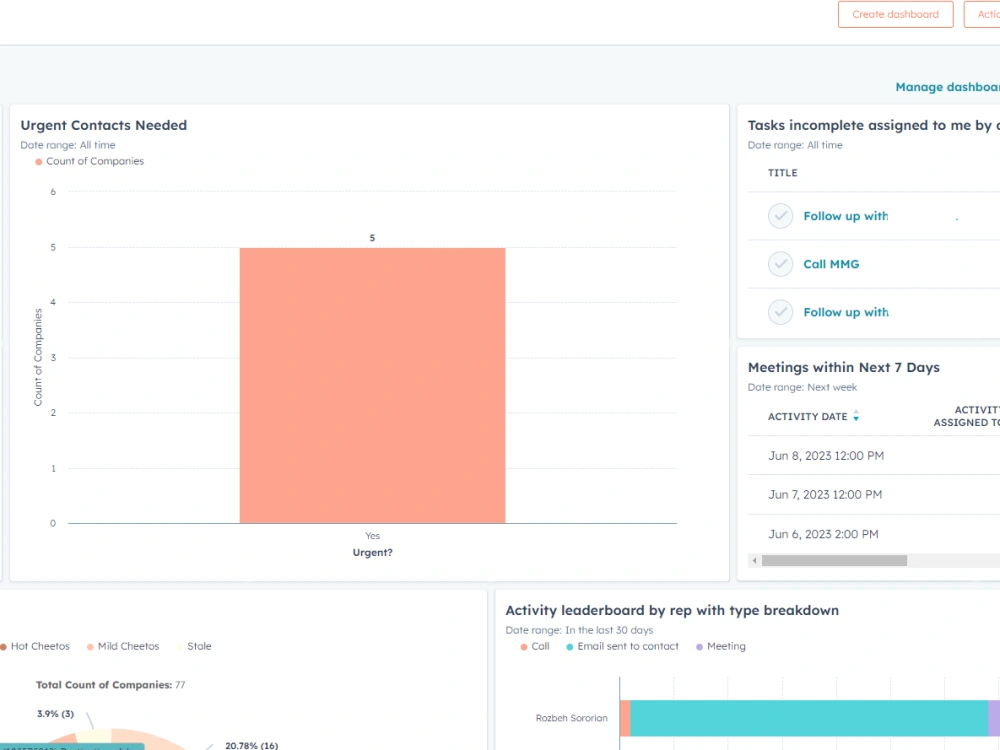Click the Activity leaderboard by rep report title
This screenshot has width=1000, height=750.
(672, 610)
